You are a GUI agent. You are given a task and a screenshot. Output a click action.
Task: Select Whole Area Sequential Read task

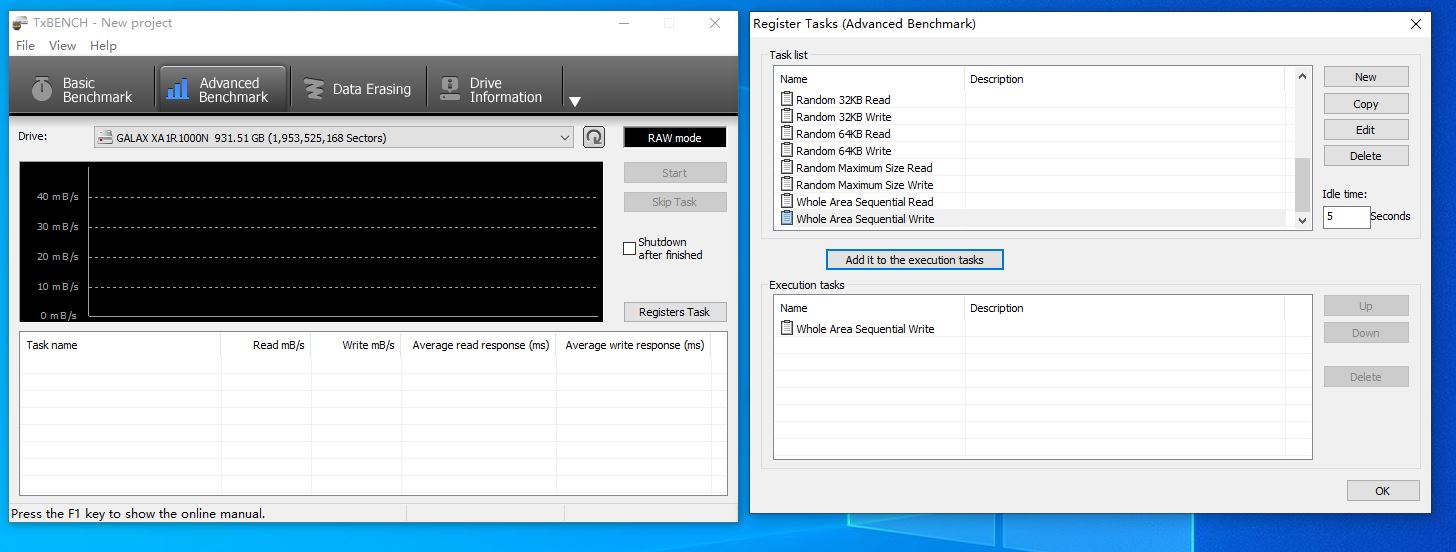point(864,202)
